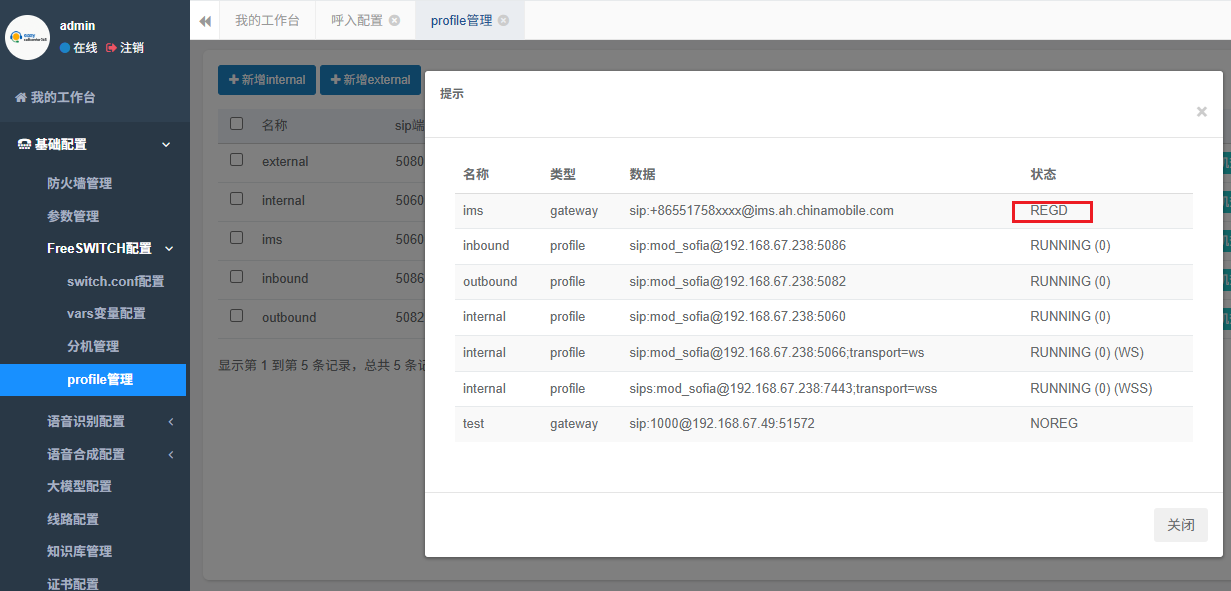Open 大模型配置 in sidebar
The image size is (1231, 591).
[79, 486]
